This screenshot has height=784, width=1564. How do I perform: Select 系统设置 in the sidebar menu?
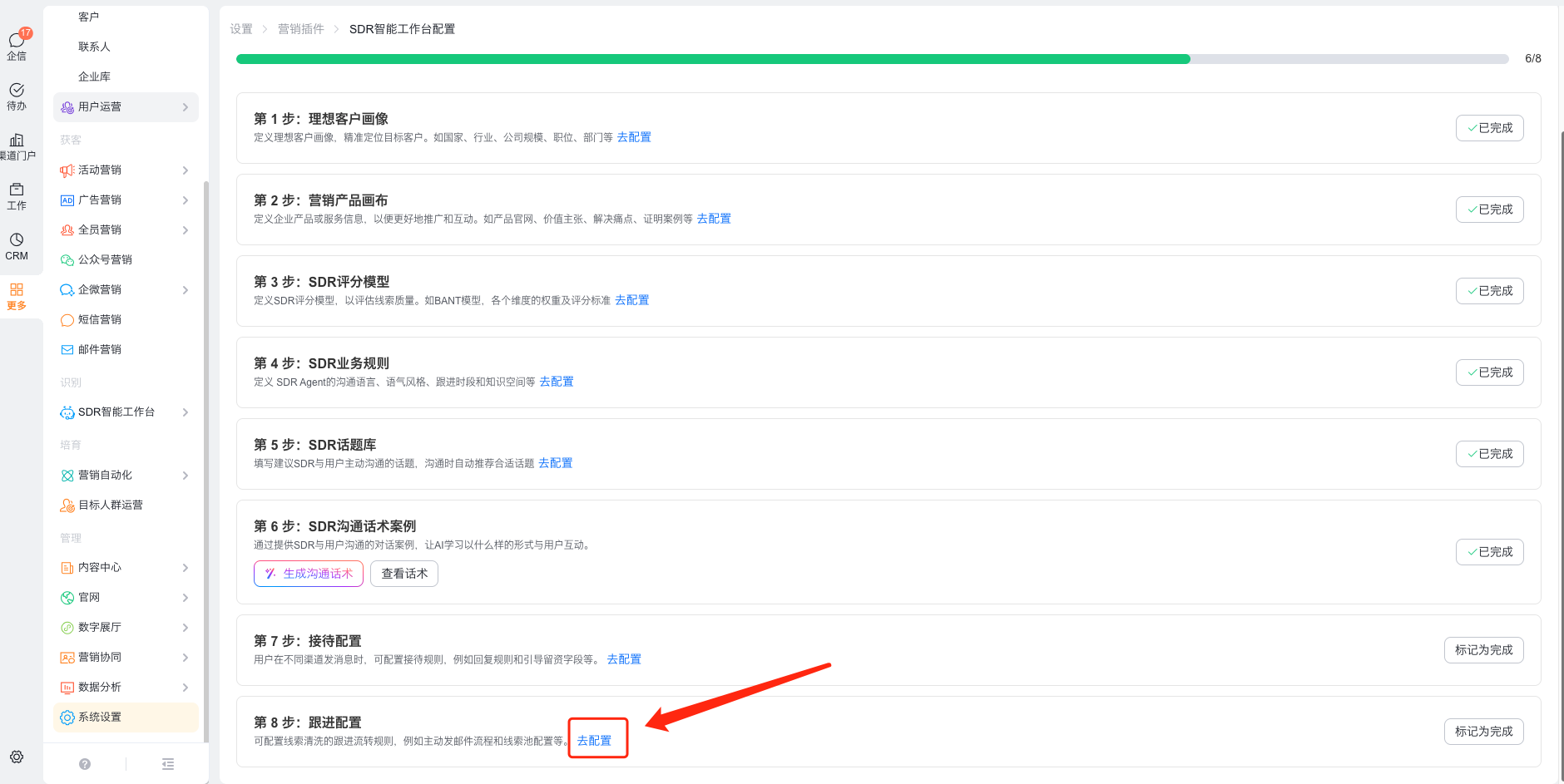(100, 717)
